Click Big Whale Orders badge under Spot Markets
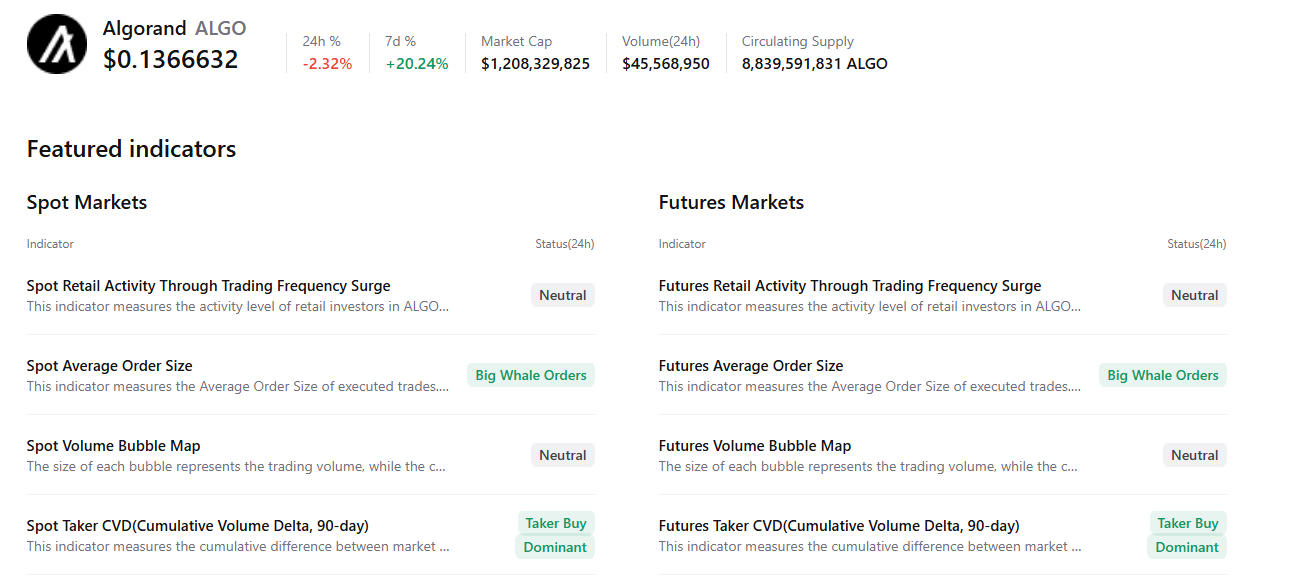 coord(530,375)
